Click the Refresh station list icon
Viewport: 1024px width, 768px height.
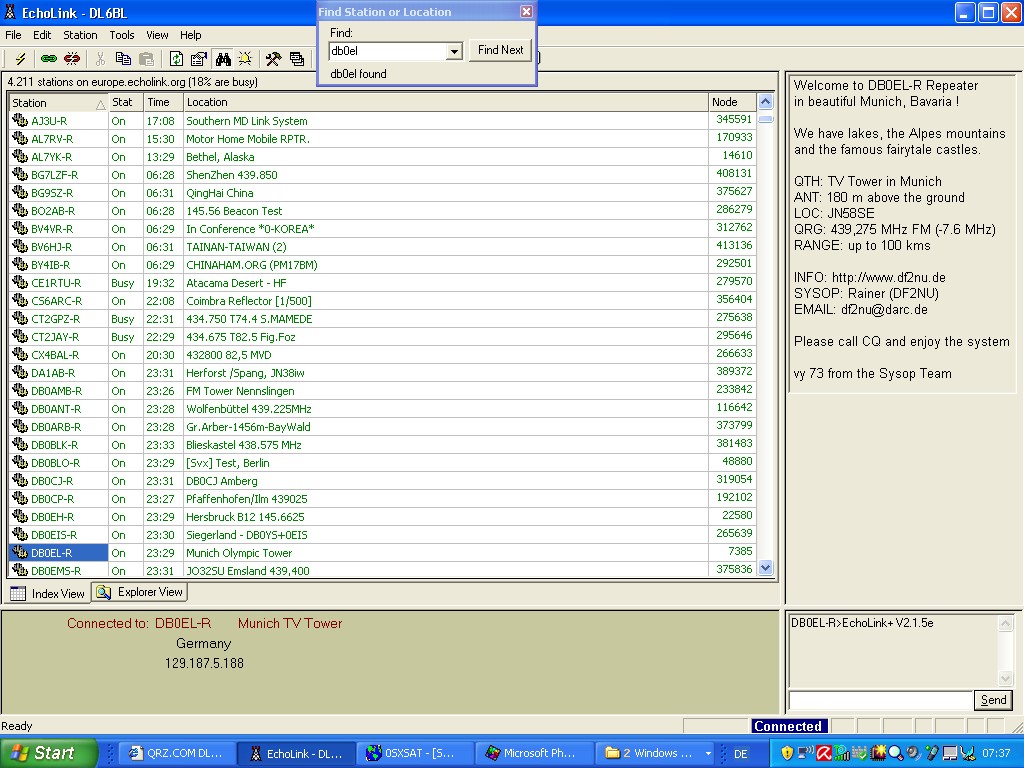[x=176, y=59]
